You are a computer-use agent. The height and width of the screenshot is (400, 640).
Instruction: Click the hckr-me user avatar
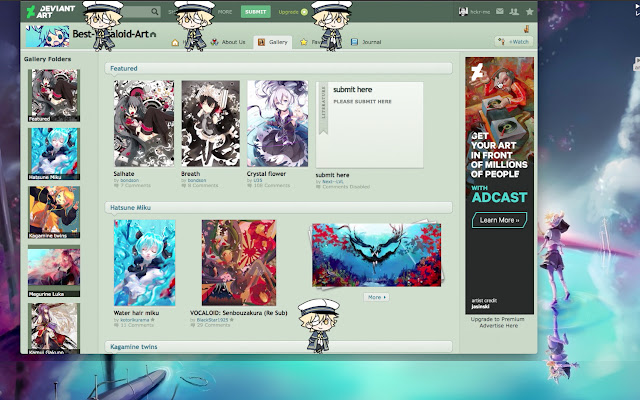pyautogui.click(x=463, y=11)
